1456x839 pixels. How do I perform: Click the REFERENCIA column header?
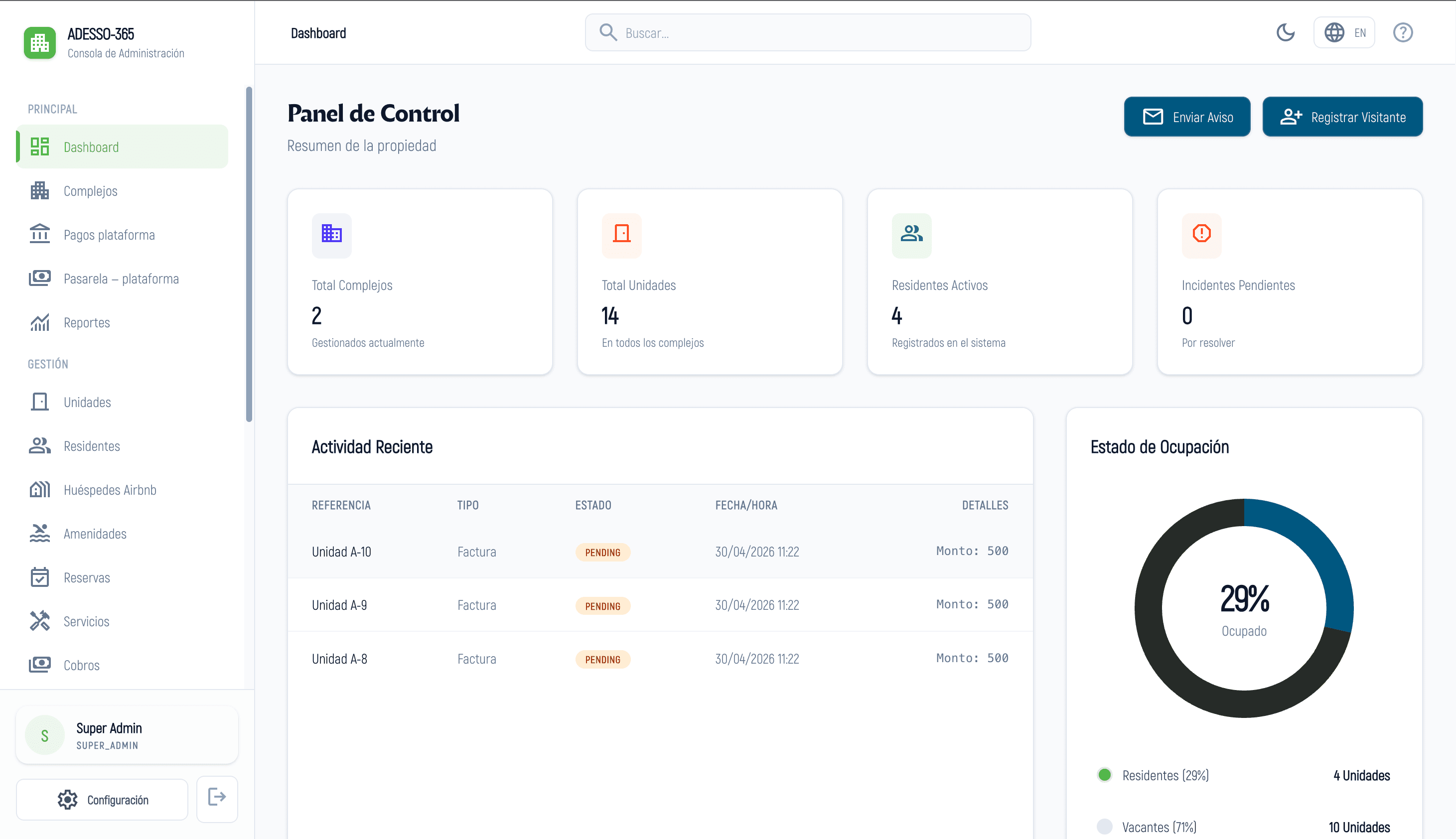click(x=341, y=505)
